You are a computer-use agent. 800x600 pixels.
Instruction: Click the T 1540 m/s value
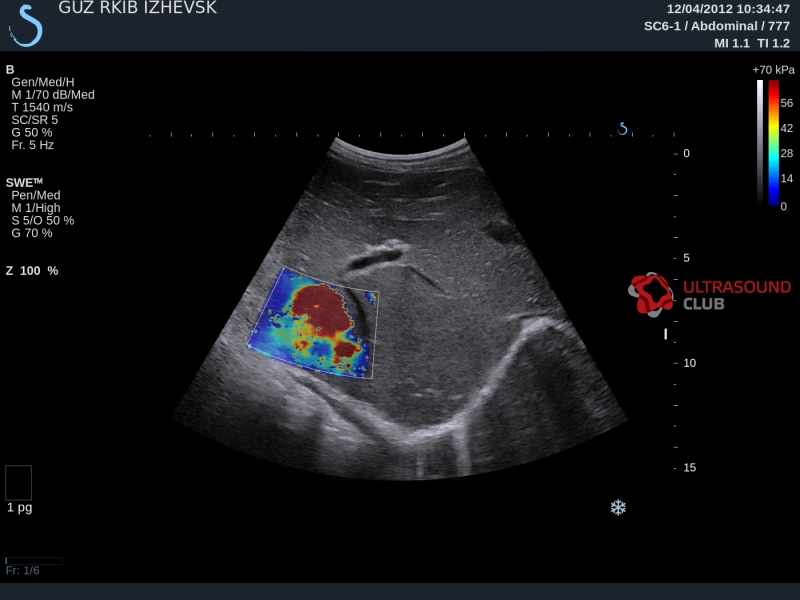click(x=42, y=108)
